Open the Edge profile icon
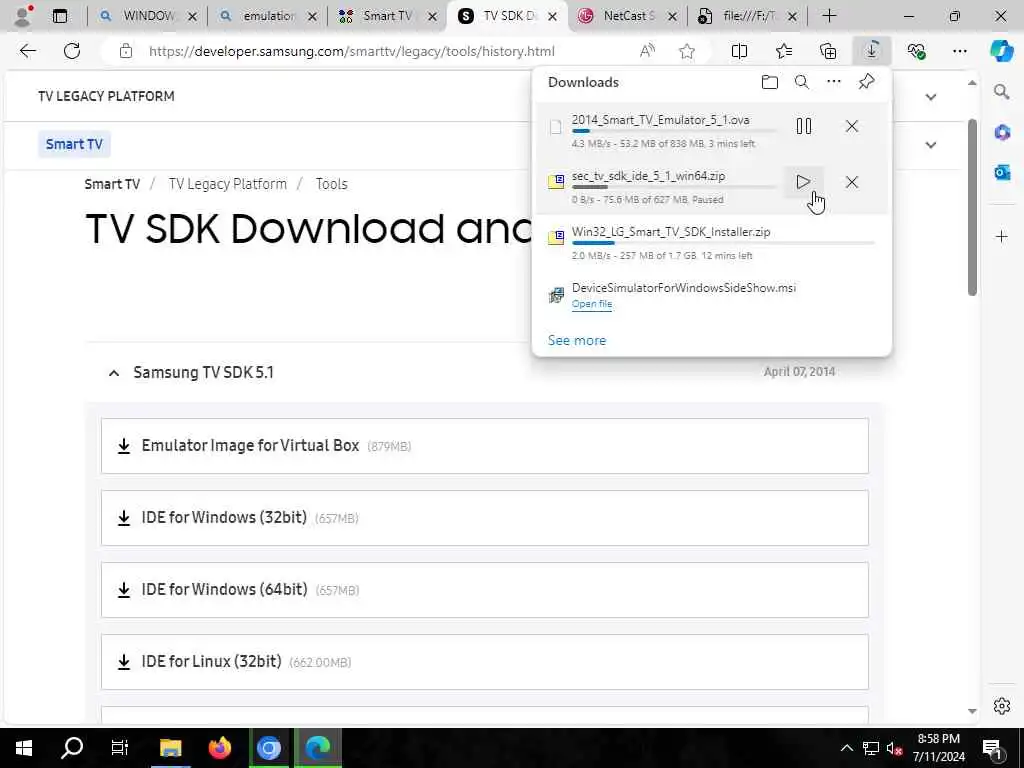Viewport: 1024px width, 768px height. point(23,16)
